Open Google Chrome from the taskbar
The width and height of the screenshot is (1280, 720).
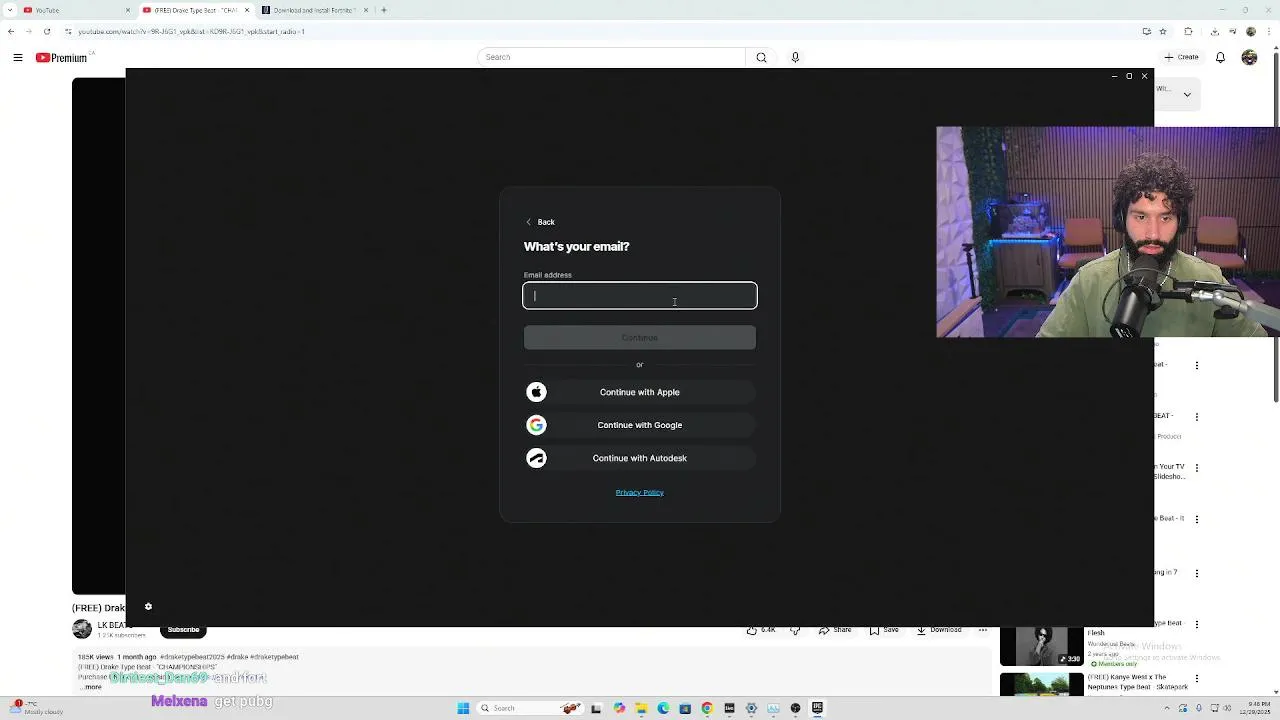point(707,708)
